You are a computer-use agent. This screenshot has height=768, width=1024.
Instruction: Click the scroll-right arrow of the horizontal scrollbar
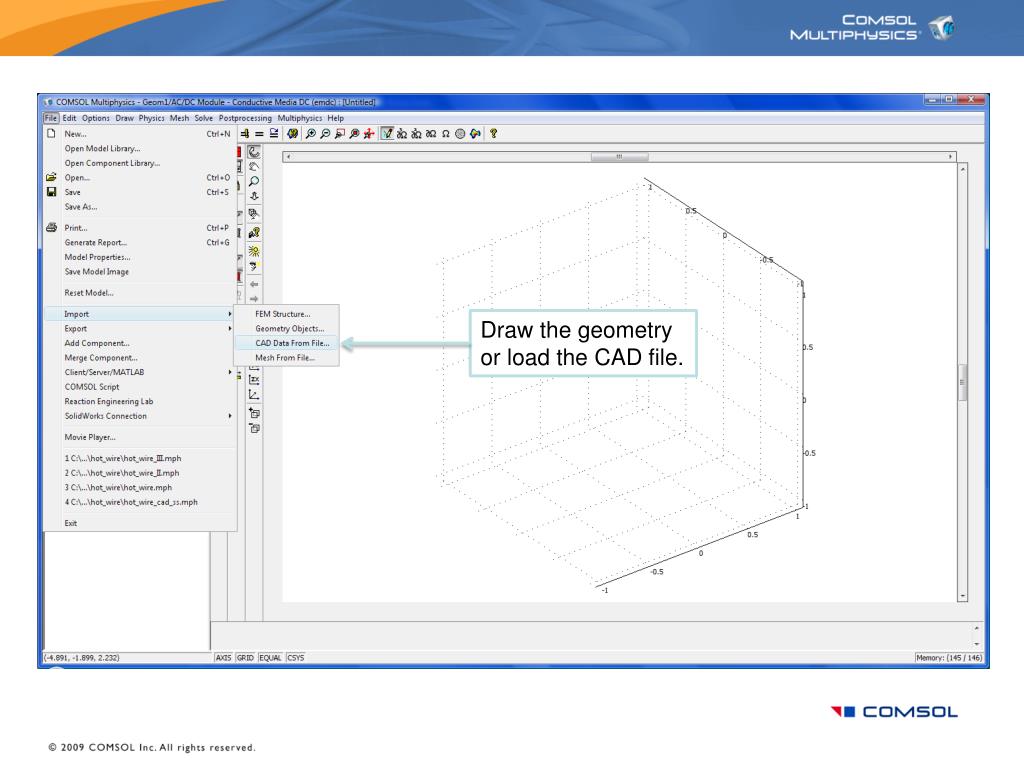point(950,157)
